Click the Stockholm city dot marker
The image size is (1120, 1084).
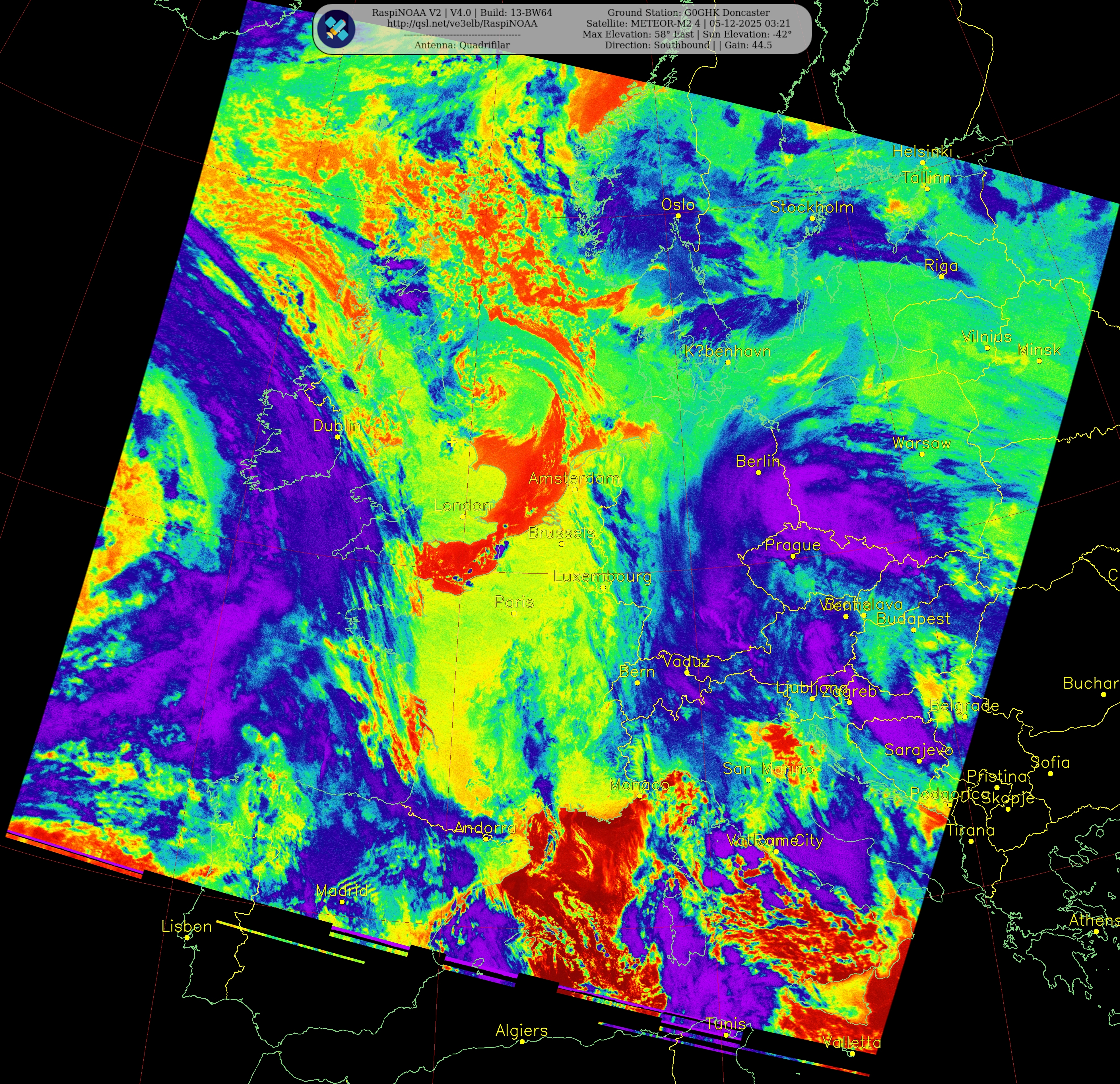click(x=812, y=218)
